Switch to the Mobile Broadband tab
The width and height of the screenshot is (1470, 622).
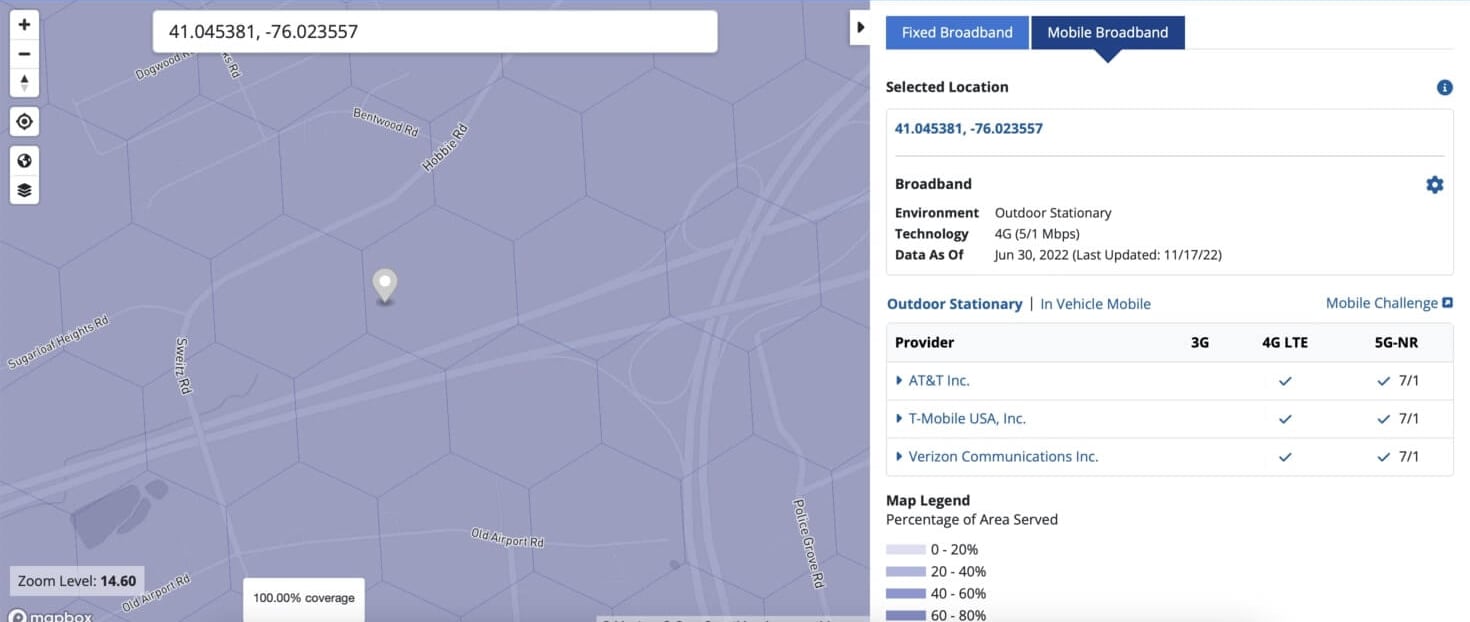[1107, 32]
